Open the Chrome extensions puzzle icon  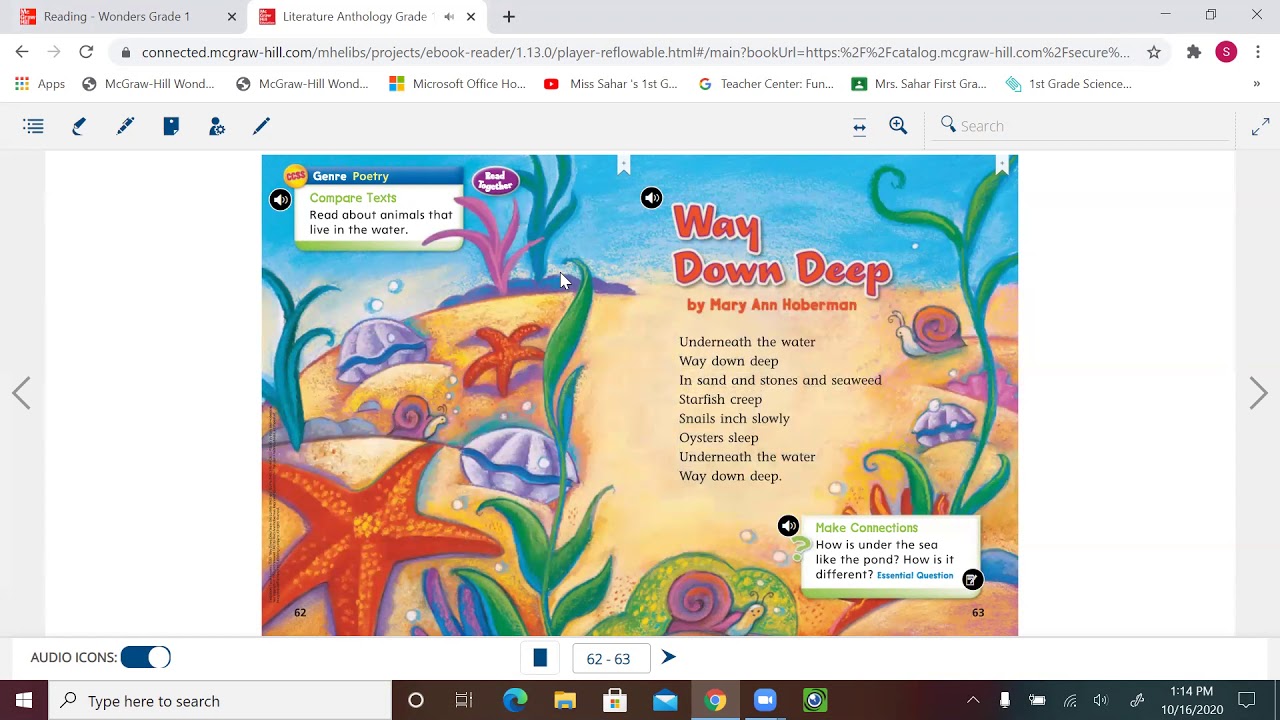[1193, 52]
